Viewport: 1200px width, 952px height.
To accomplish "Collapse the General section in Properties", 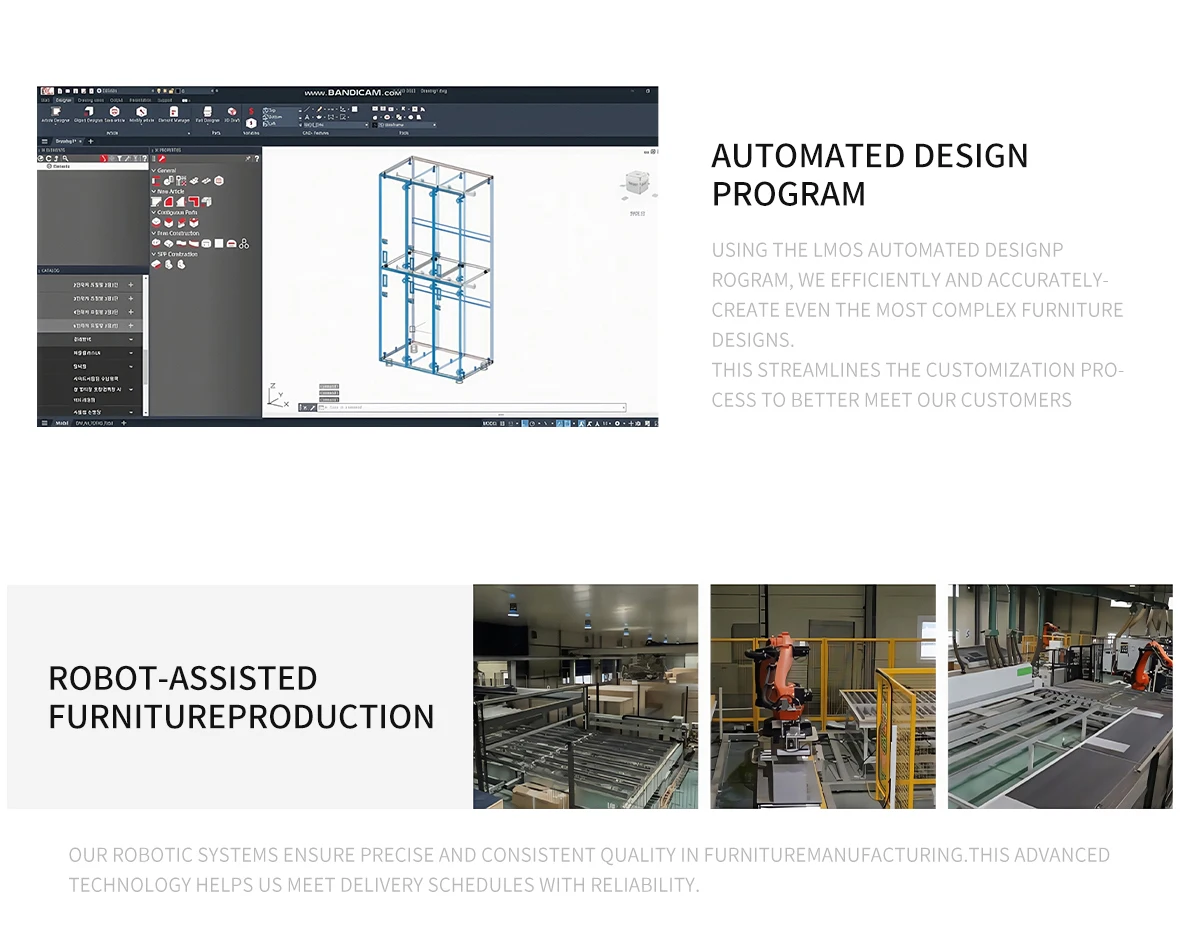I will 155,170.
